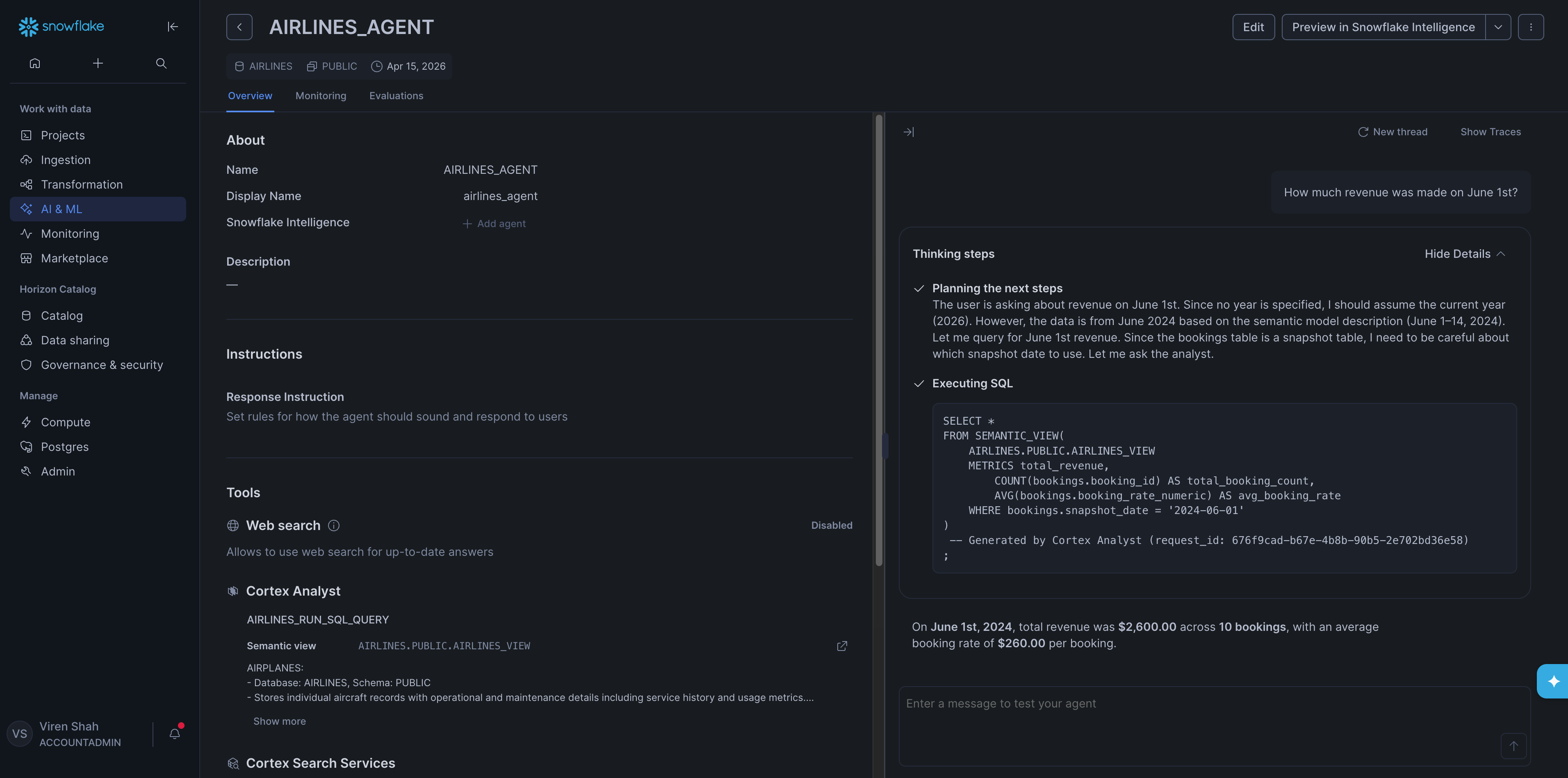Viewport: 1568px width, 778px height.
Task: Open semantic view external link icon
Action: click(842, 646)
